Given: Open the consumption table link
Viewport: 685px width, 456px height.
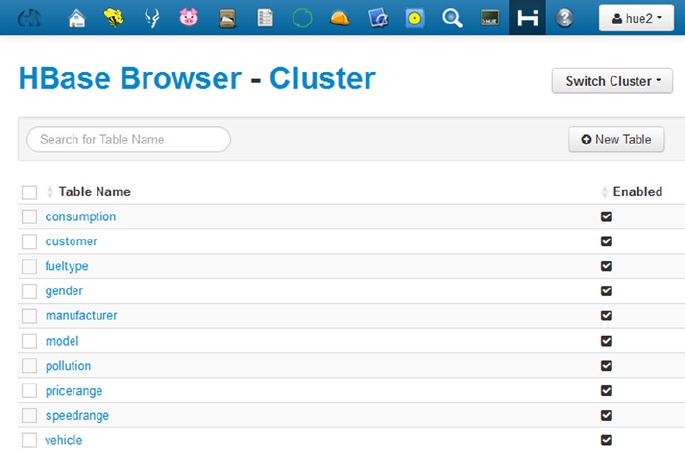Looking at the screenshot, I should click(x=81, y=217).
